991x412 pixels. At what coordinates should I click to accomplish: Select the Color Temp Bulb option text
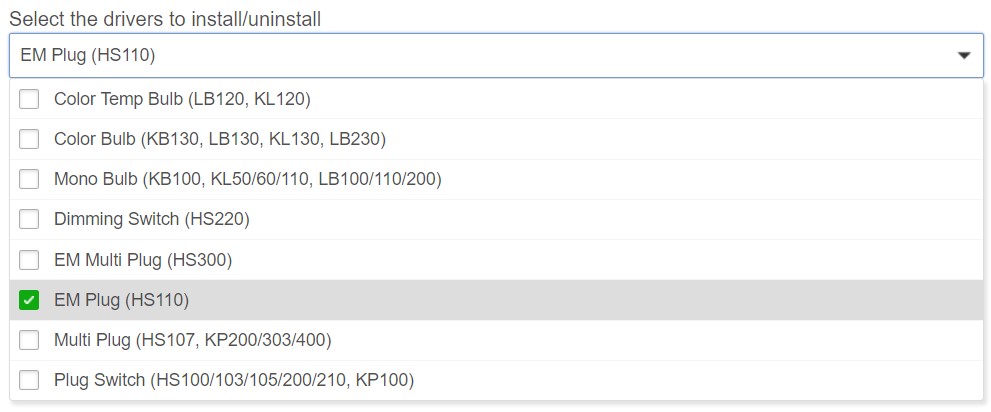click(182, 99)
